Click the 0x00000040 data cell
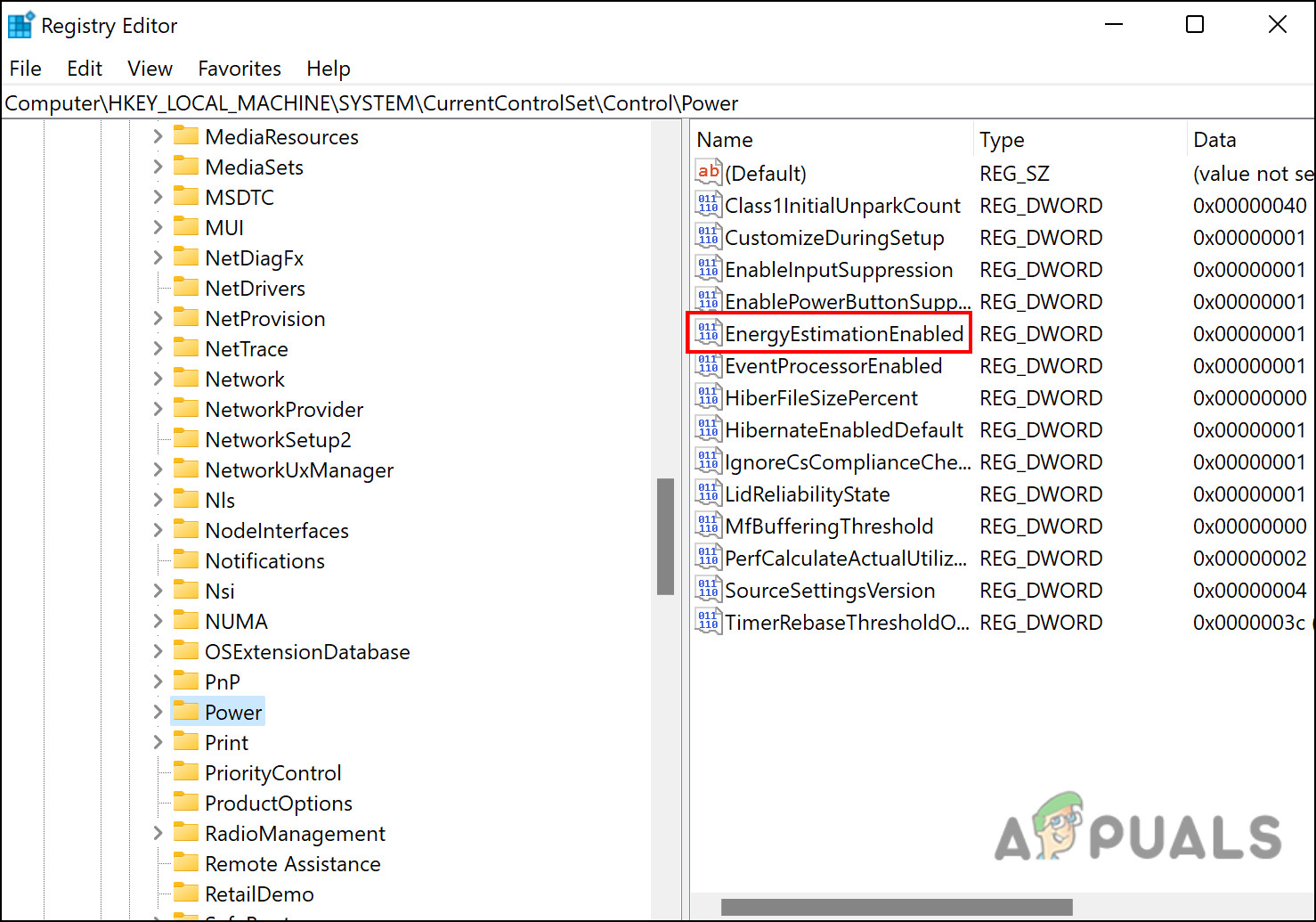 [1250, 206]
